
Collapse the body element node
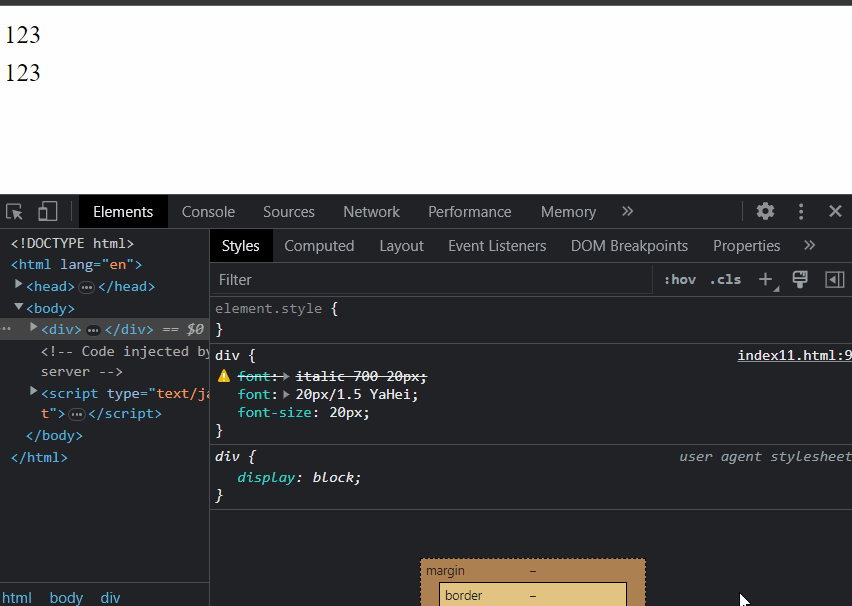click(x=18, y=307)
